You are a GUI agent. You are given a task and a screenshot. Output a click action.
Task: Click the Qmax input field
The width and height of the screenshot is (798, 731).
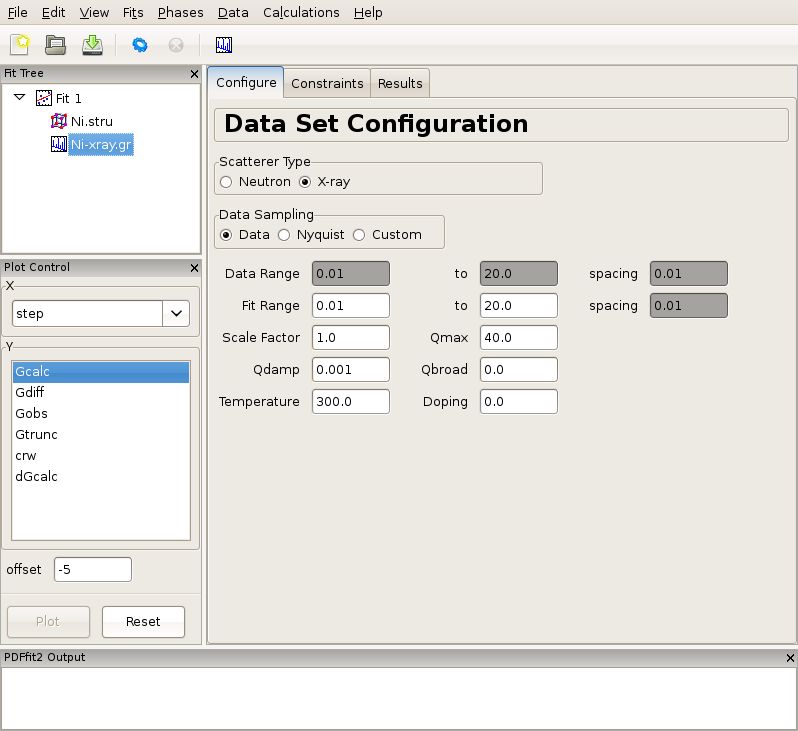point(519,338)
